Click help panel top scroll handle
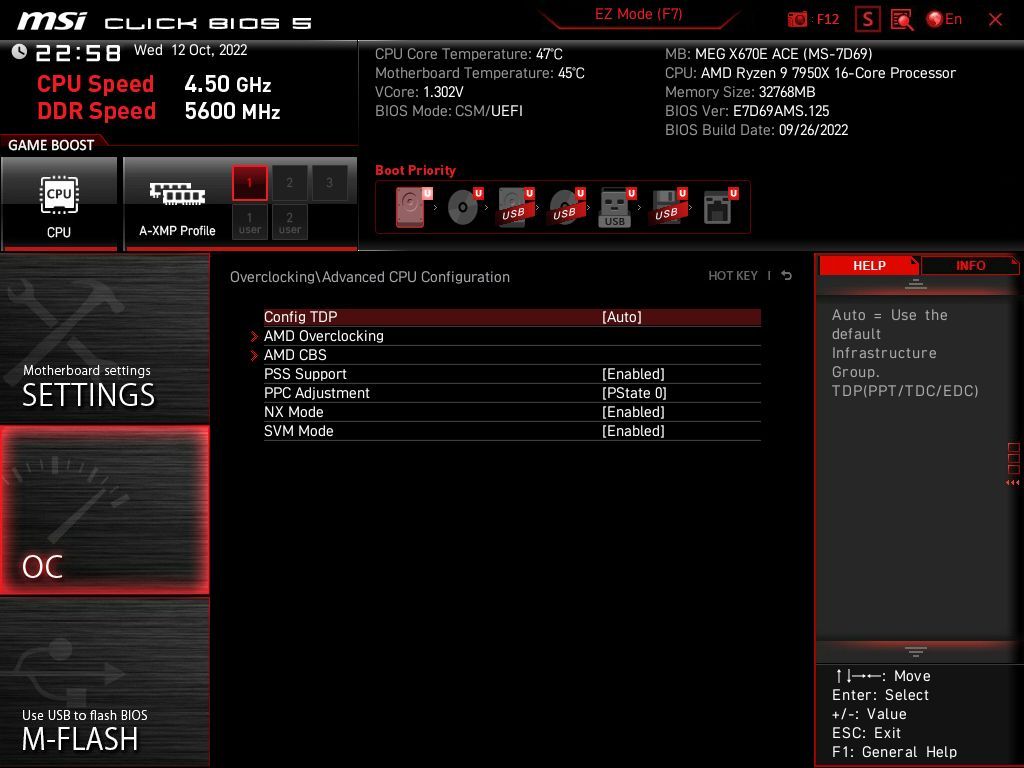The width and height of the screenshot is (1024, 768). point(916,284)
